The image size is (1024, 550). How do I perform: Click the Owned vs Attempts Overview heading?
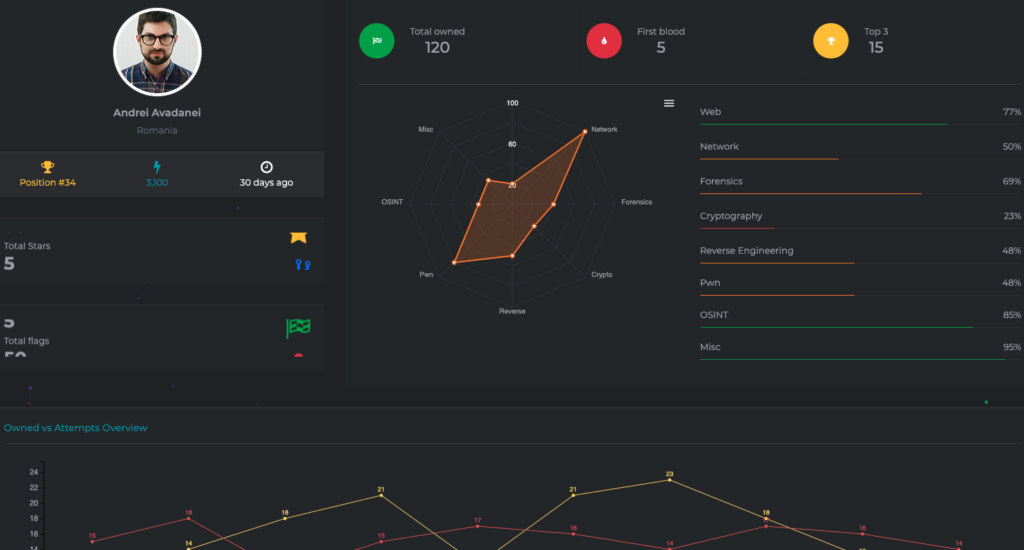point(76,428)
